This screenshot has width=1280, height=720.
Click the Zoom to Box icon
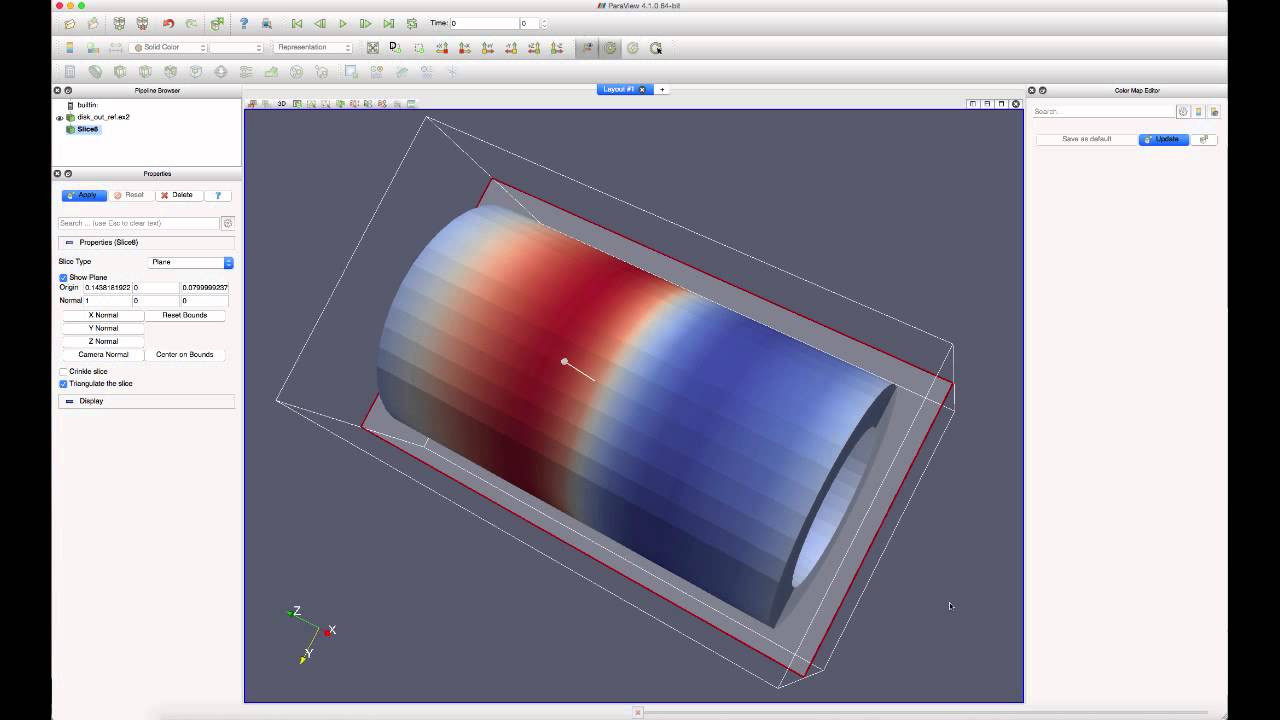tap(419, 48)
